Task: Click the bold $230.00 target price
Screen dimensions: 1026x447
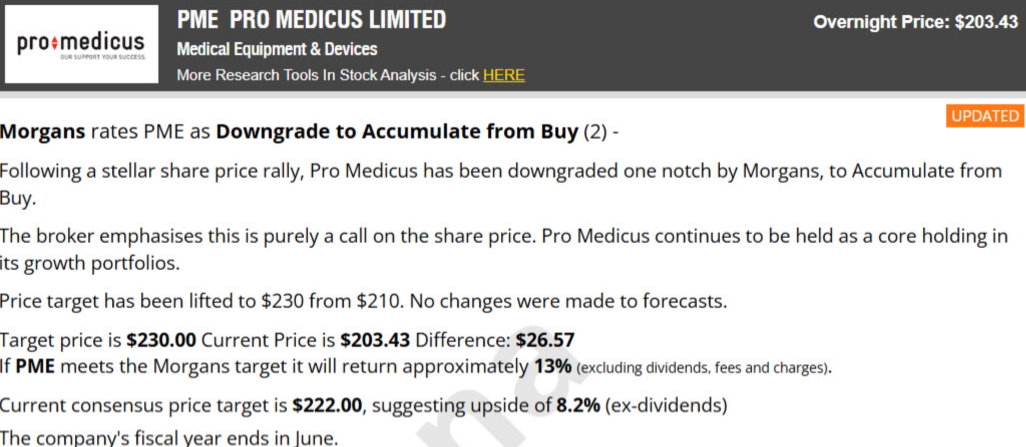Action: [161, 340]
